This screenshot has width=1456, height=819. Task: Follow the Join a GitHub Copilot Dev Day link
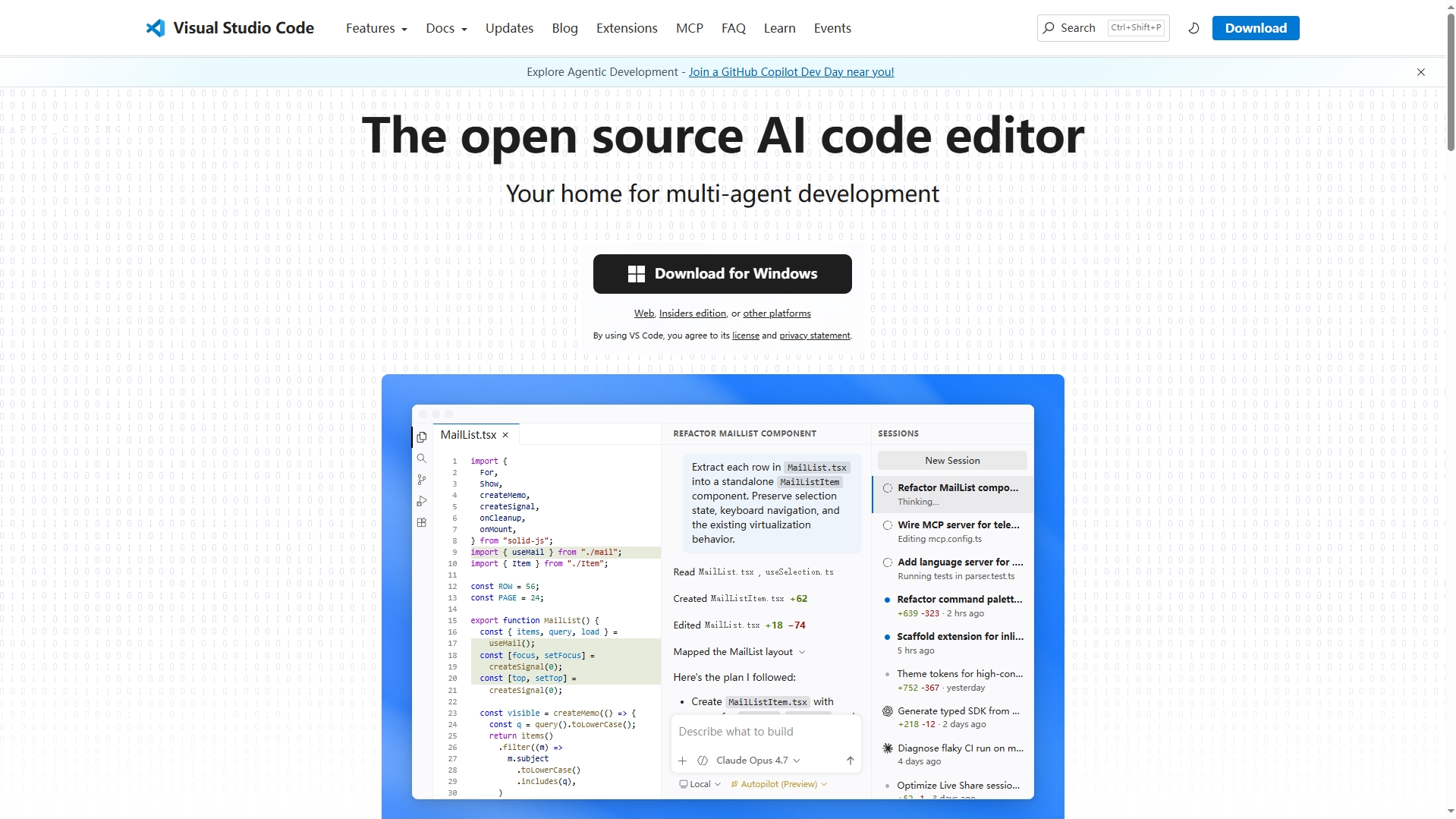791,72
